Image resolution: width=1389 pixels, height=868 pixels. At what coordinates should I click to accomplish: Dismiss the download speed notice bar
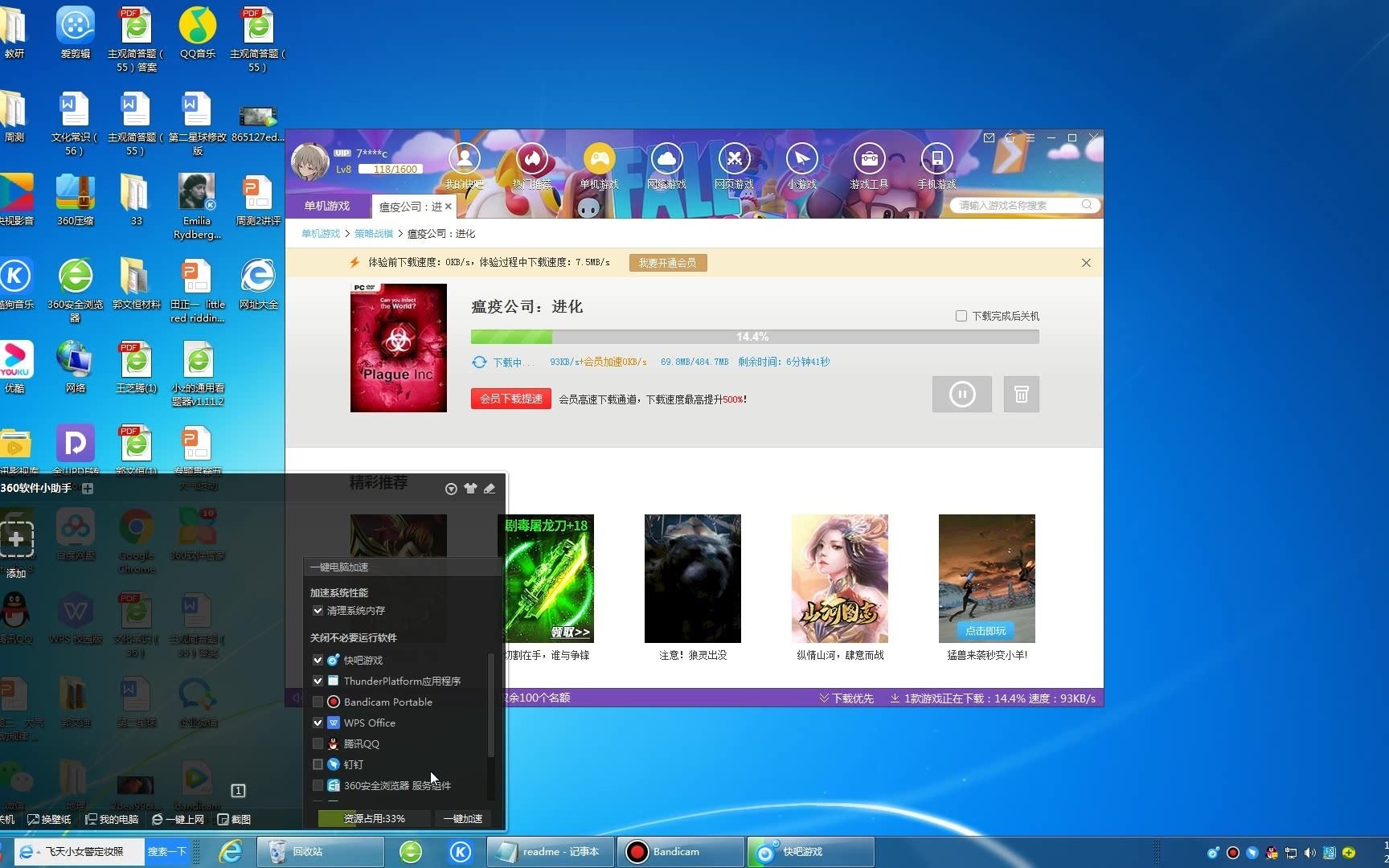(x=1086, y=263)
